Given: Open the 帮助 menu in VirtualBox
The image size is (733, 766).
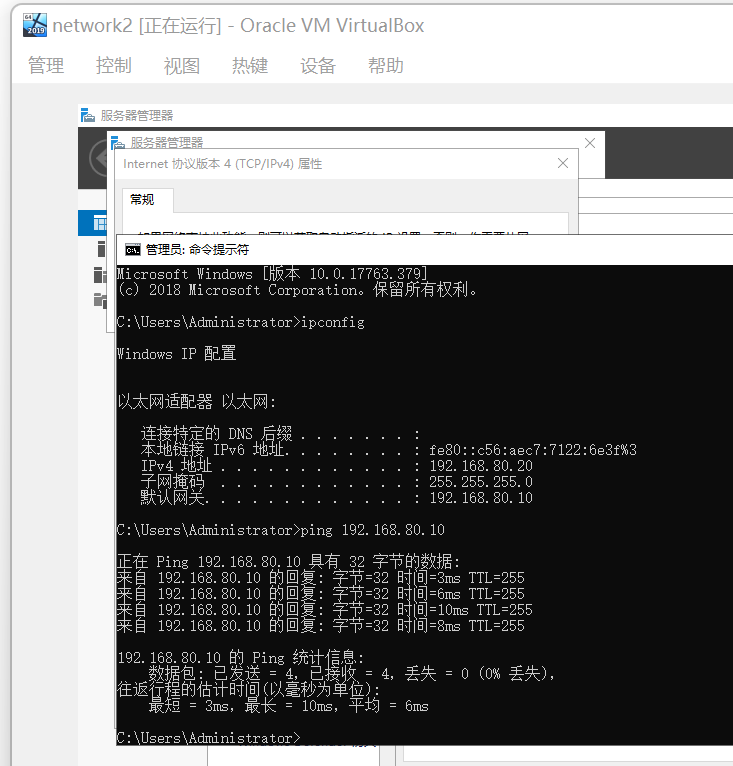Looking at the screenshot, I should coord(386,65).
